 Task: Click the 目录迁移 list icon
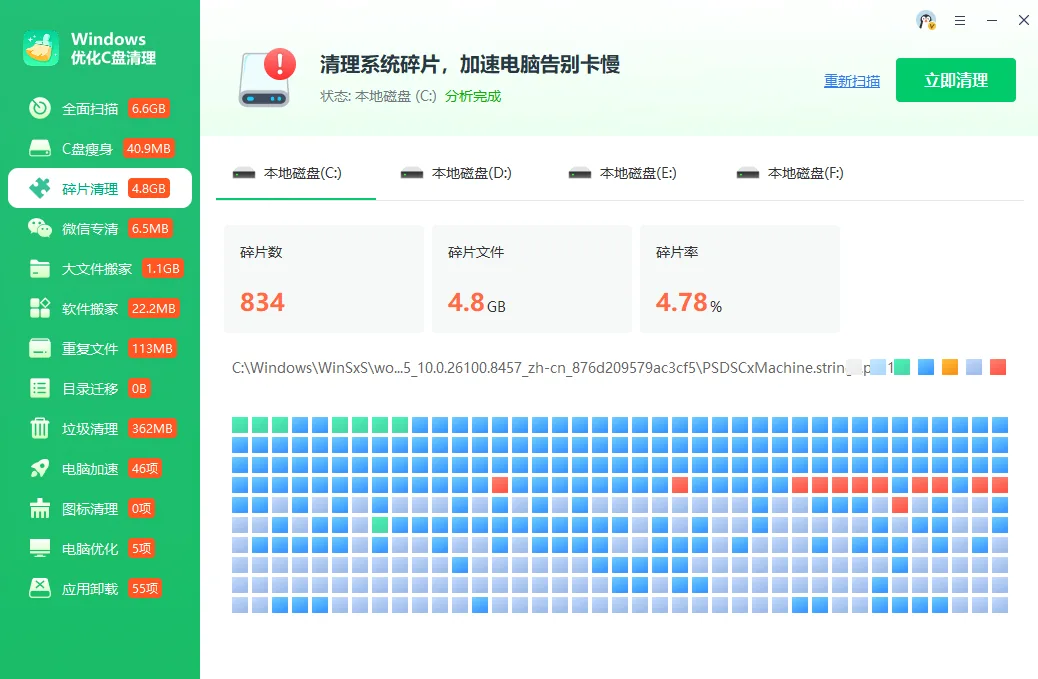[x=40, y=388]
